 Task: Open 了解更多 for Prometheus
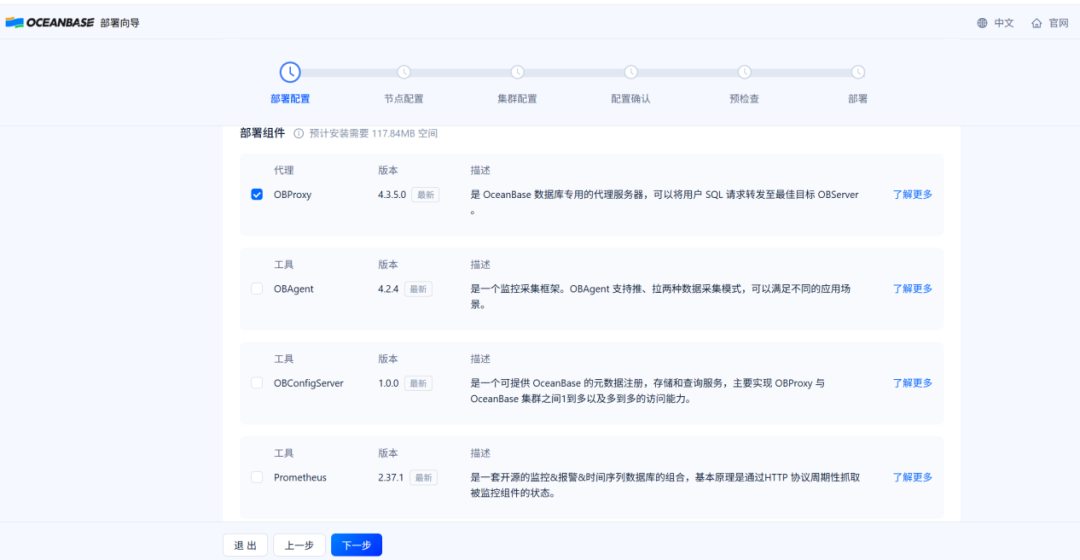click(913, 477)
